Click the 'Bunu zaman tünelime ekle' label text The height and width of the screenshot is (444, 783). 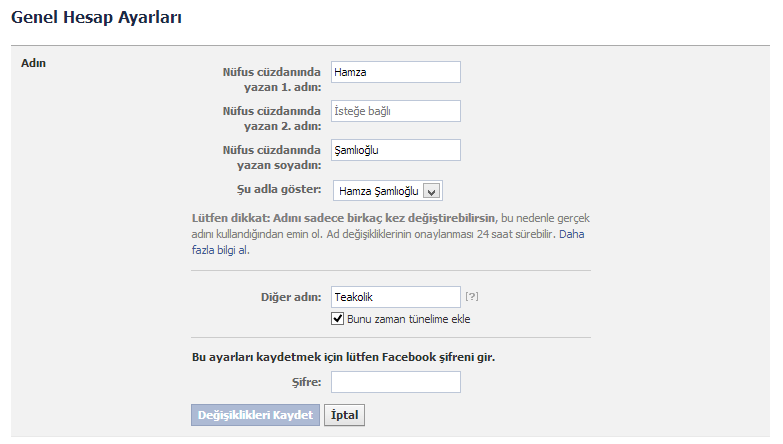pyautogui.click(x=408, y=319)
